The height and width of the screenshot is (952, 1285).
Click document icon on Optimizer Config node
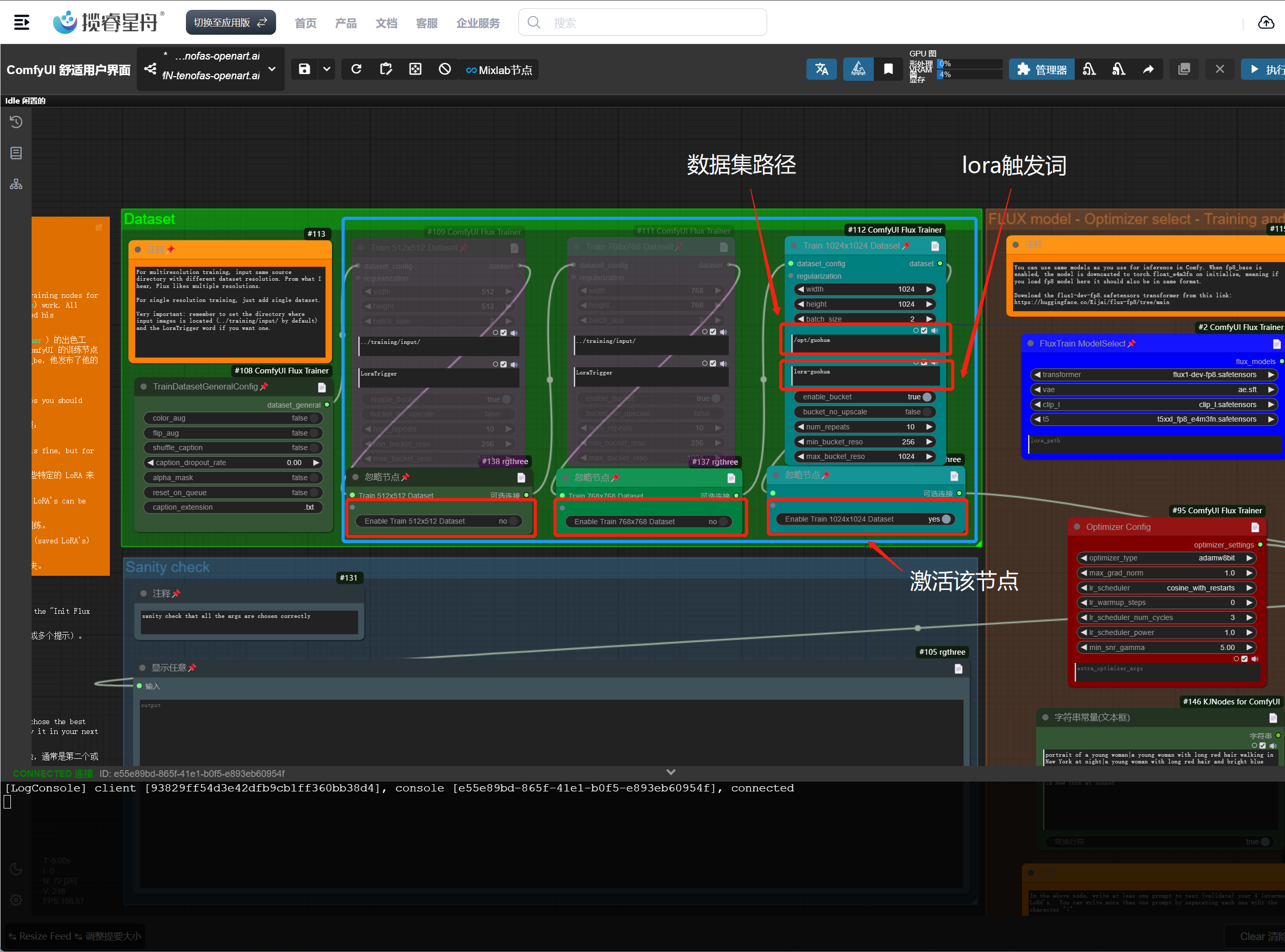pos(1255,527)
